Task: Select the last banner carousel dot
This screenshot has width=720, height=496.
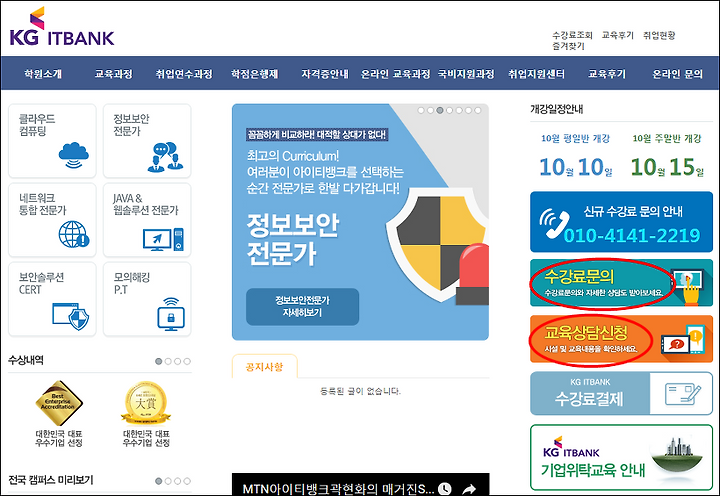Action: tap(478, 110)
